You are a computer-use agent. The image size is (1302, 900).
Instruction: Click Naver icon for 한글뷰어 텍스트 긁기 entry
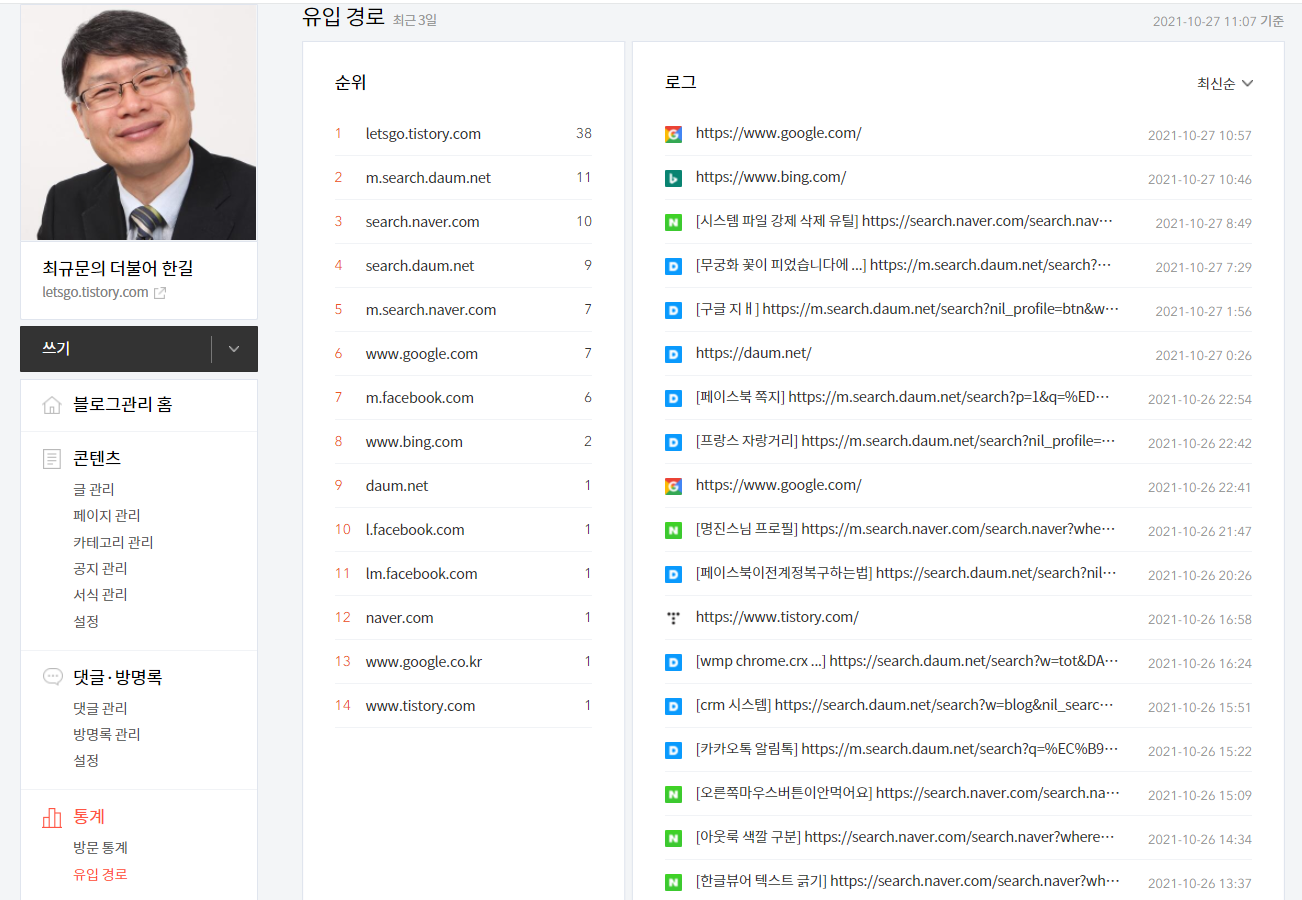(x=673, y=882)
